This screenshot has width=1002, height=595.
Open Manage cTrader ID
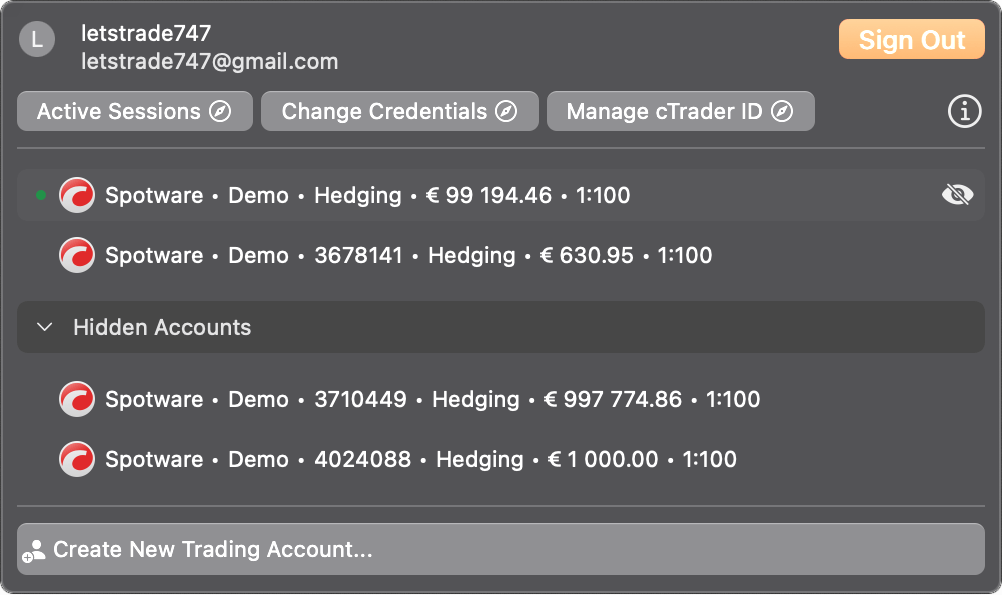click(x=681, y=111)
